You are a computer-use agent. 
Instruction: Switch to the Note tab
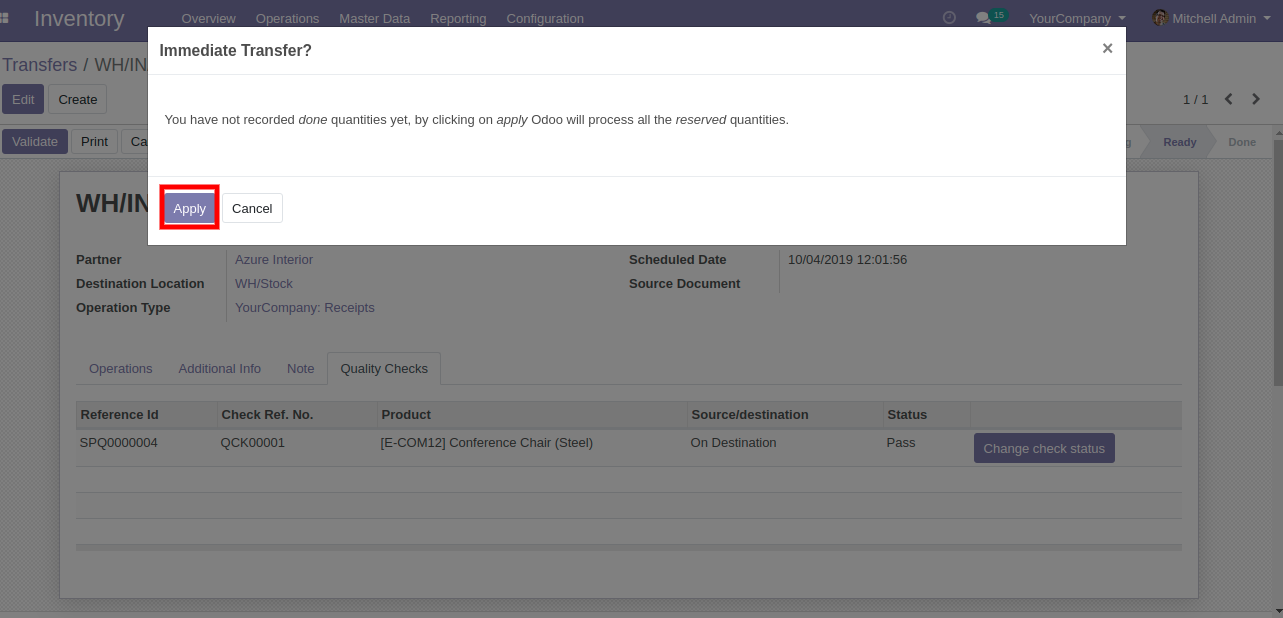click(300, 368)
